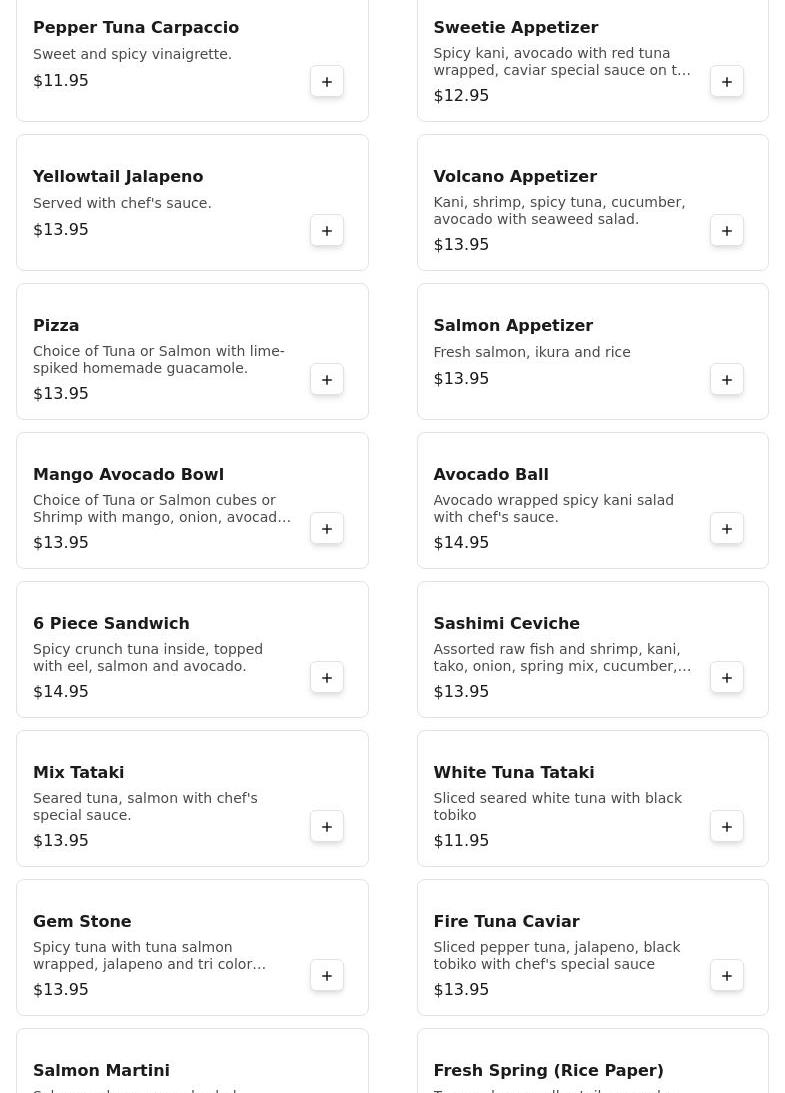This screenshot has height=1093, width=785.
Task: Add Gem Stone to the order
Action: pos(327,976)
